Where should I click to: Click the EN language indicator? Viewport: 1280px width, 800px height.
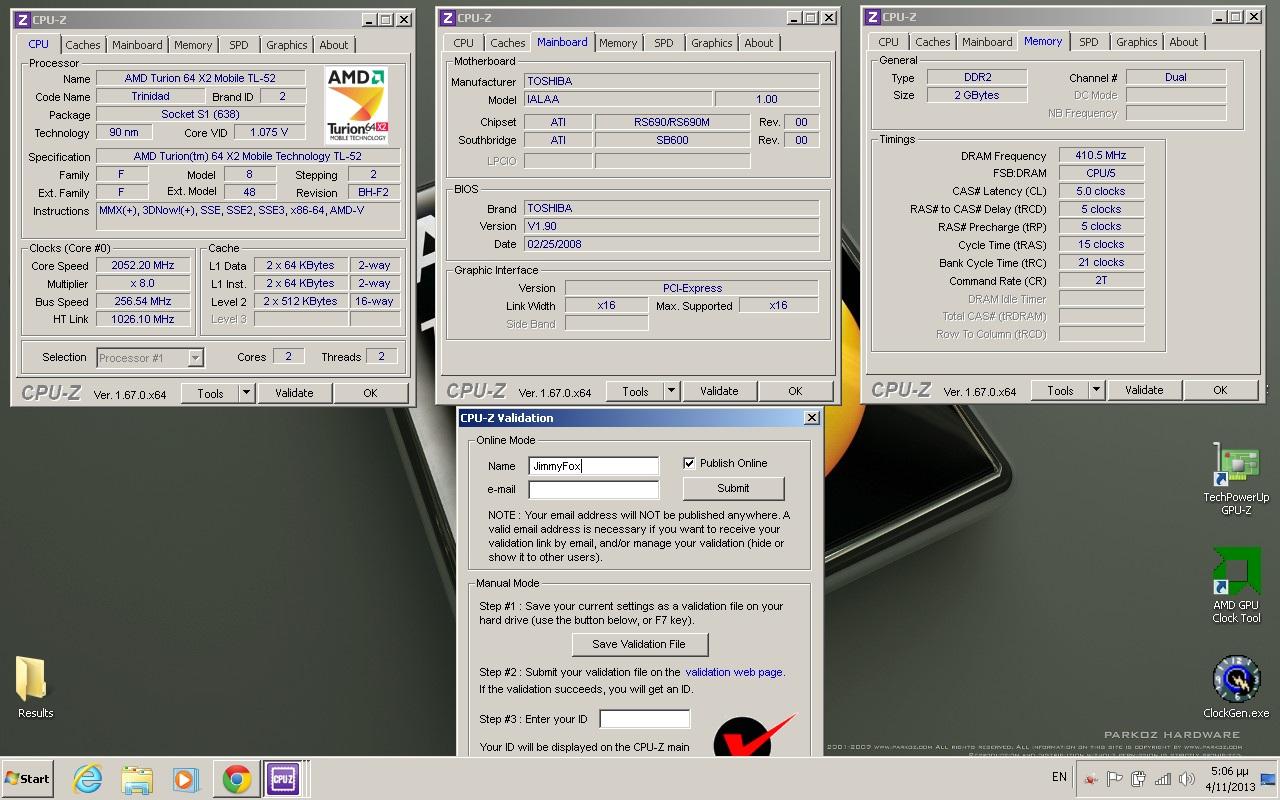click(1059, 777)
